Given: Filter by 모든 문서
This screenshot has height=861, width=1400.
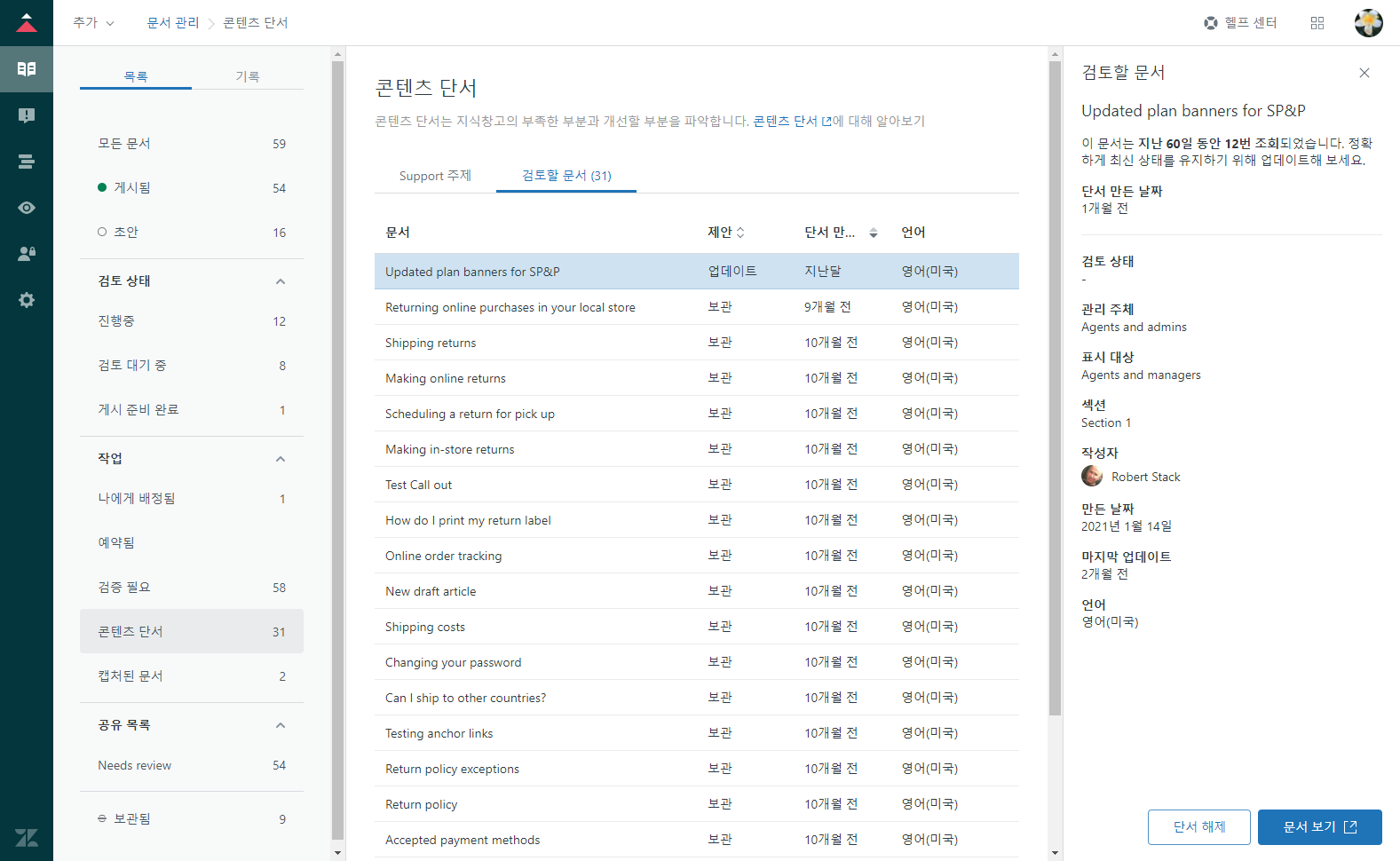Looking at the screenshot, I should tap(192, 144).
